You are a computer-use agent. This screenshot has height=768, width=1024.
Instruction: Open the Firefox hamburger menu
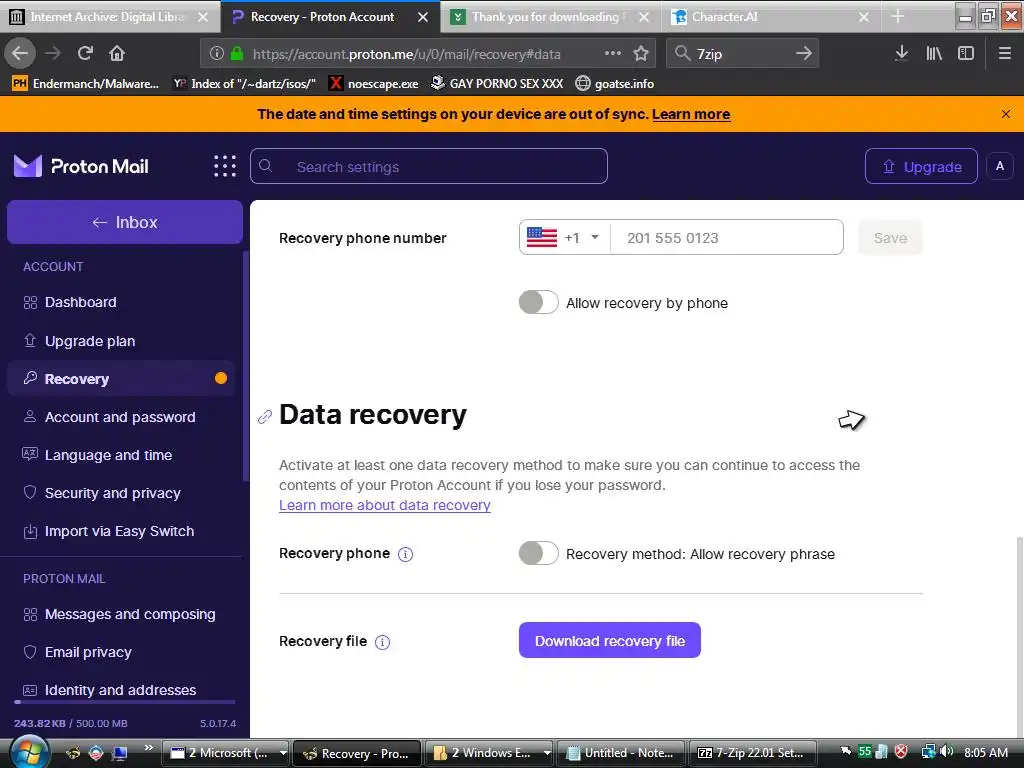(1004, 53)
